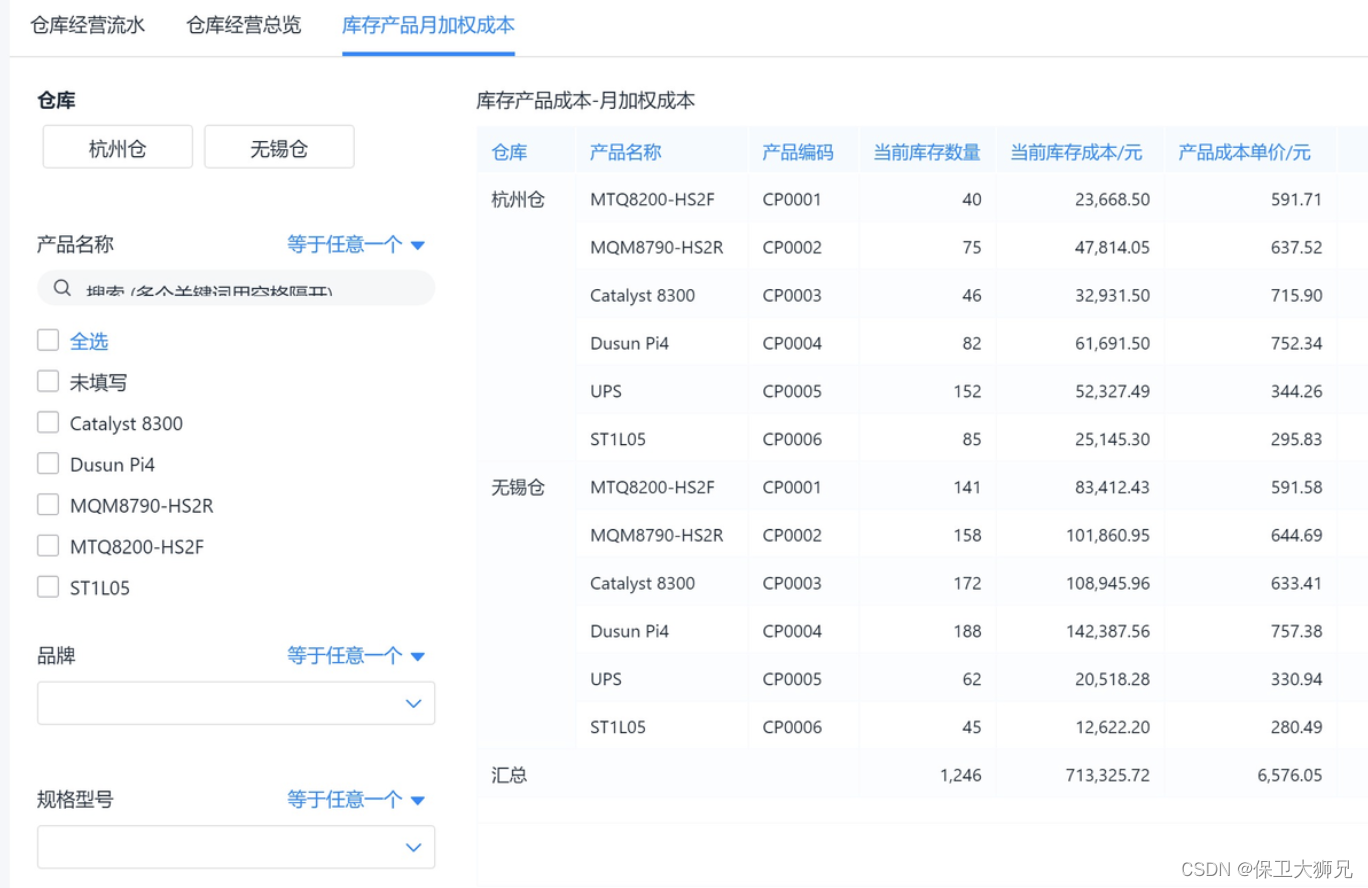Click the cell value 715.90

pos(1297,295)
